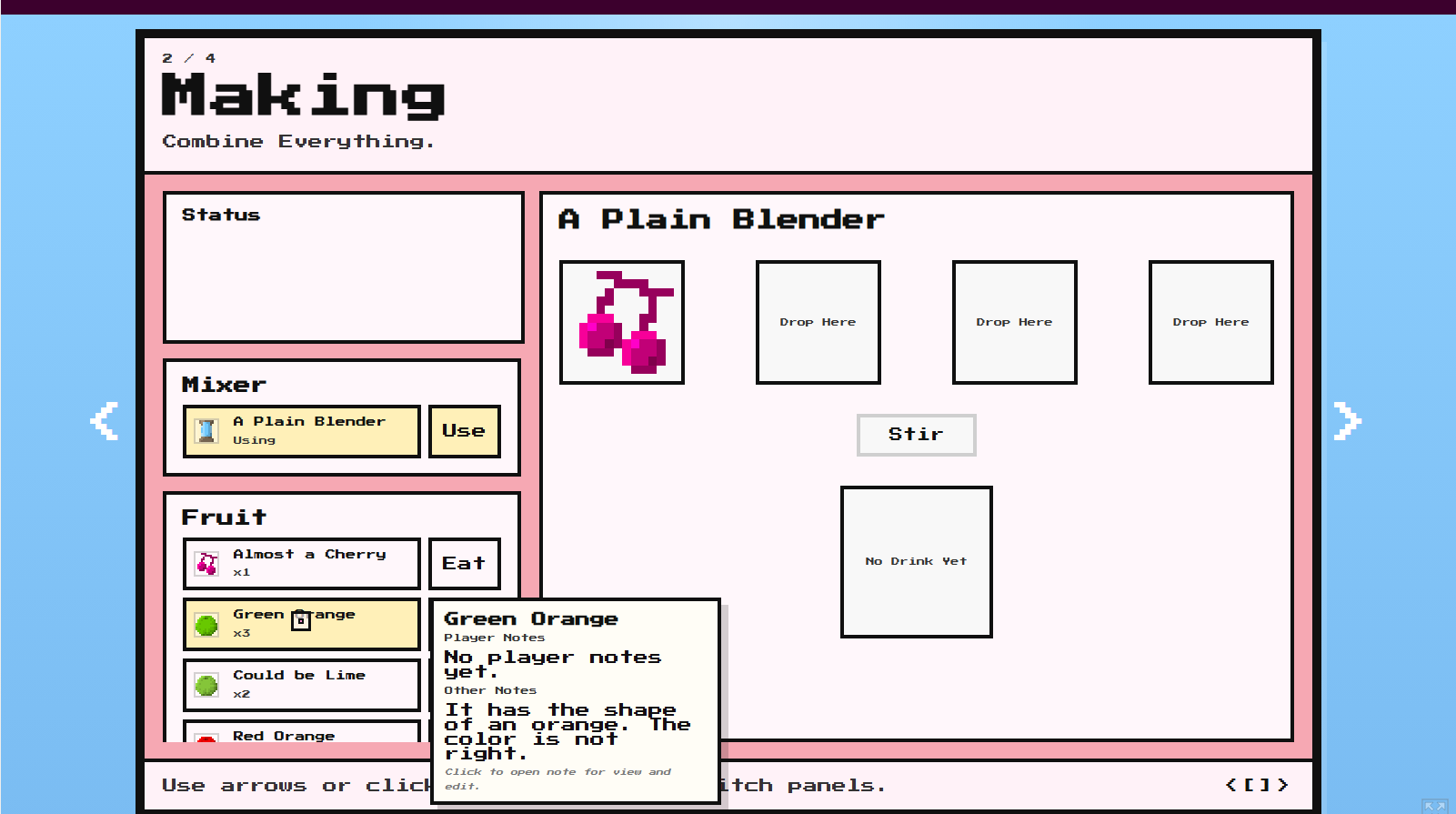The width and height of the screenshot is (1456, 814).
Task: Go to previous panel with left arrow
Action: pos(105,421)
